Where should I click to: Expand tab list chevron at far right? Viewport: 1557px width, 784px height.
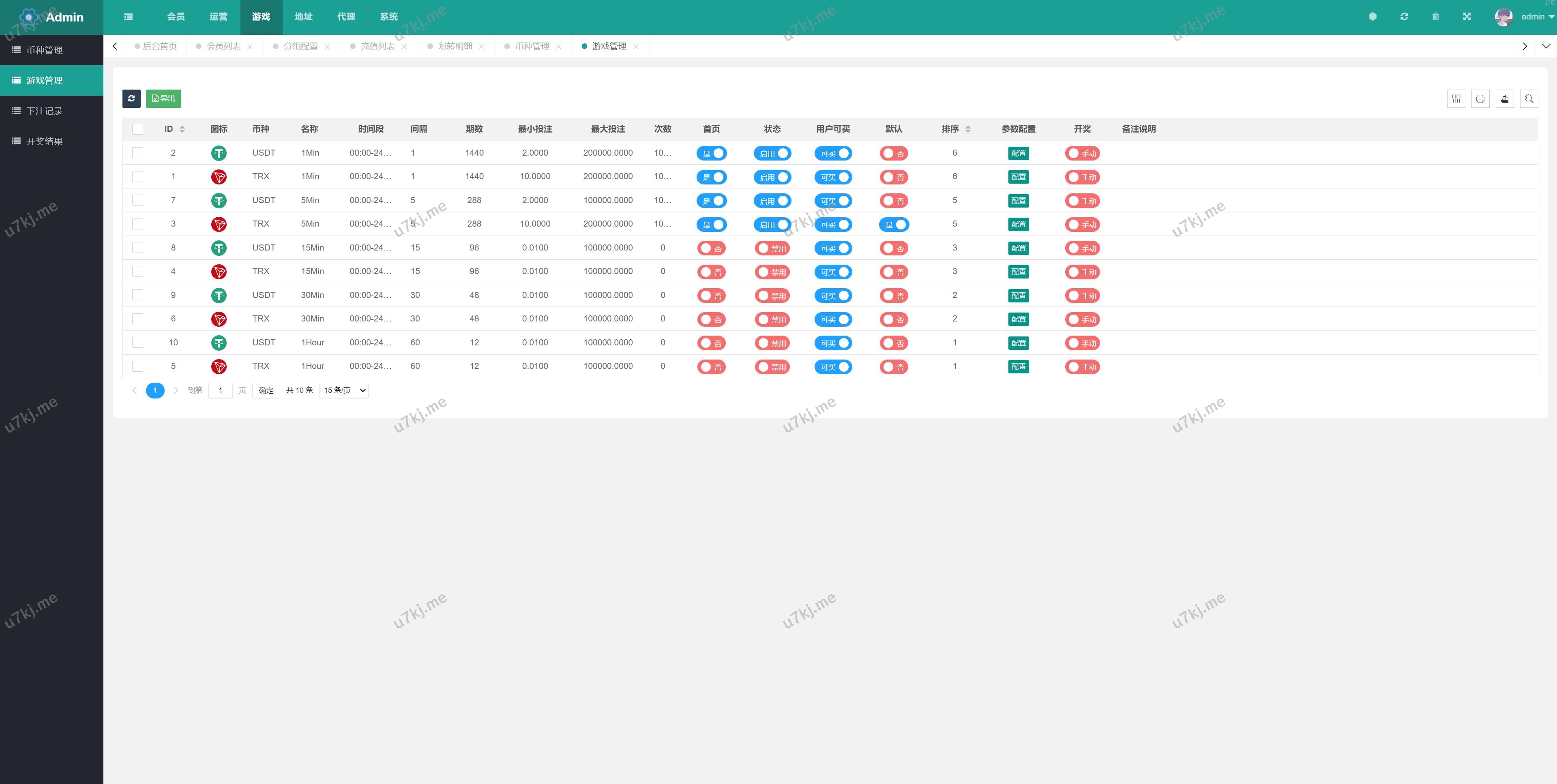(x=1546, y=46)
